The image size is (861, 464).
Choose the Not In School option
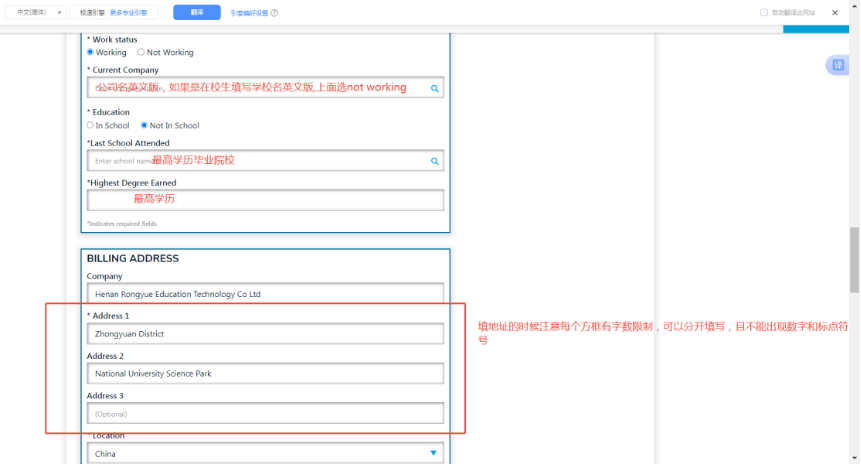(144, 126)
